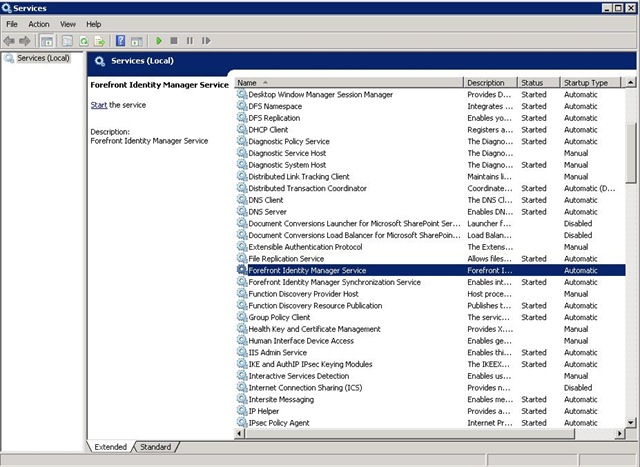This screenshot has width=640, height=467.
Task: Start the service with green play icon
Action: (159, 41)
